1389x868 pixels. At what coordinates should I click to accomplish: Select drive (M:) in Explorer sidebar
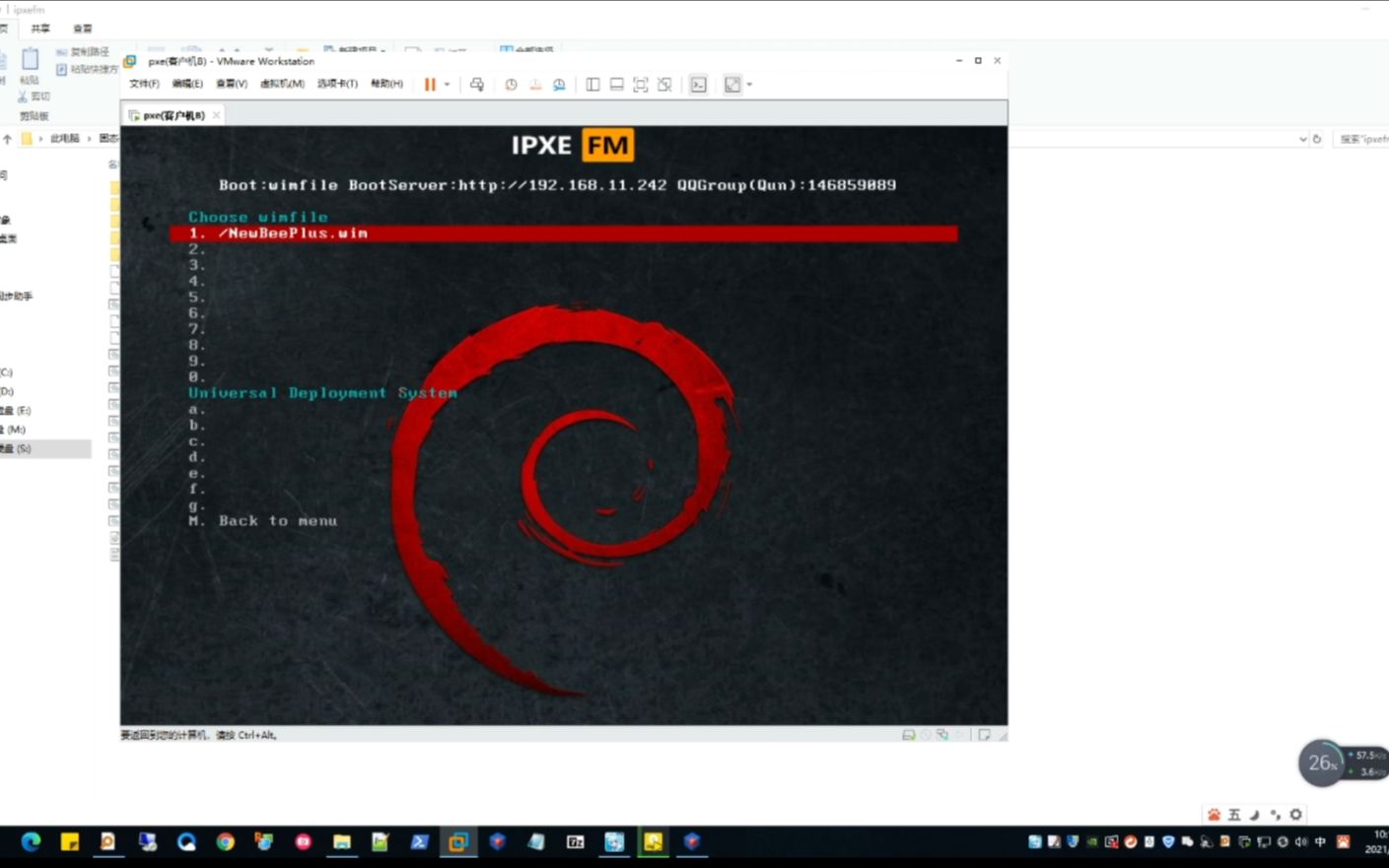click(45, 430)
